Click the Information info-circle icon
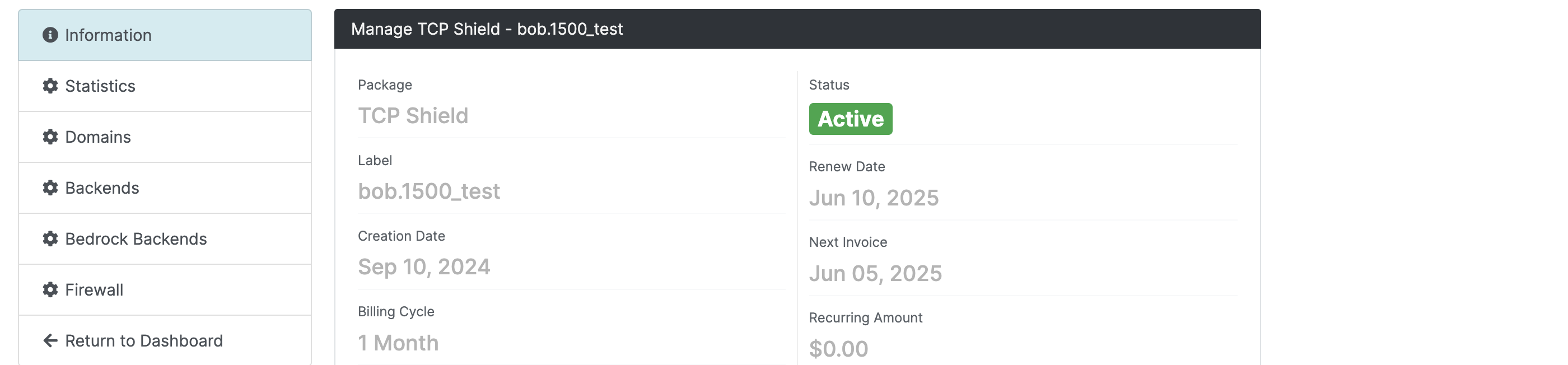 point(50,35)
